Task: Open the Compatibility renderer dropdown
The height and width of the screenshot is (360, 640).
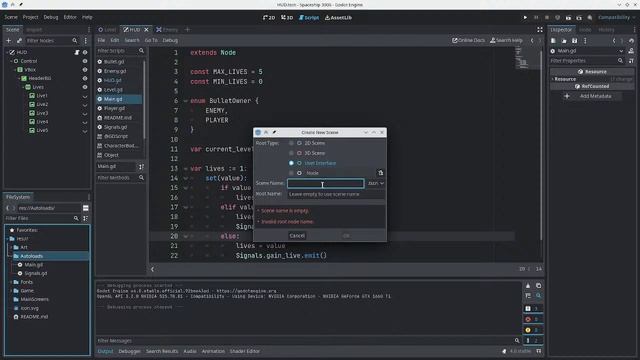Action: tap(617, 18)
